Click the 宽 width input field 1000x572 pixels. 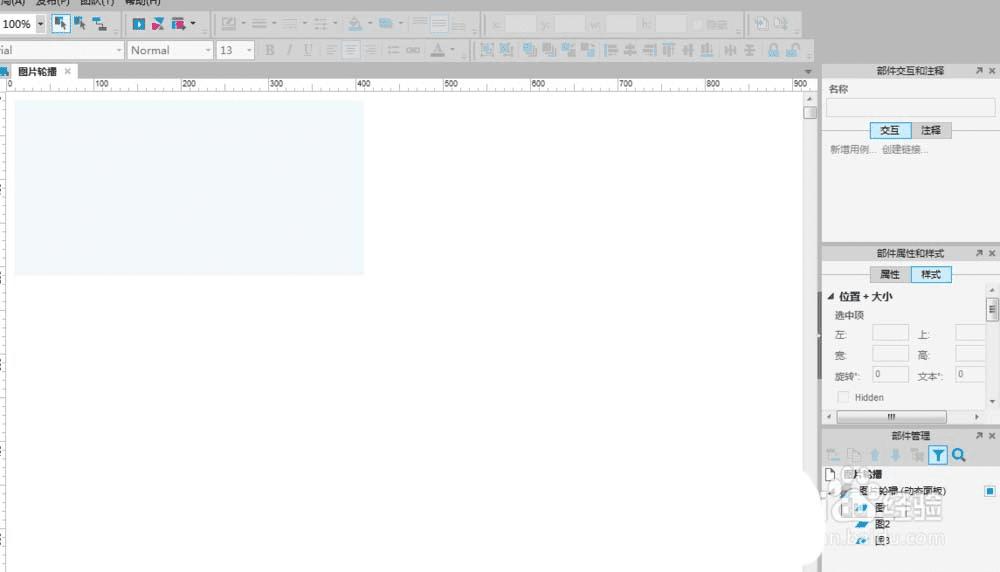click(890, 354)
